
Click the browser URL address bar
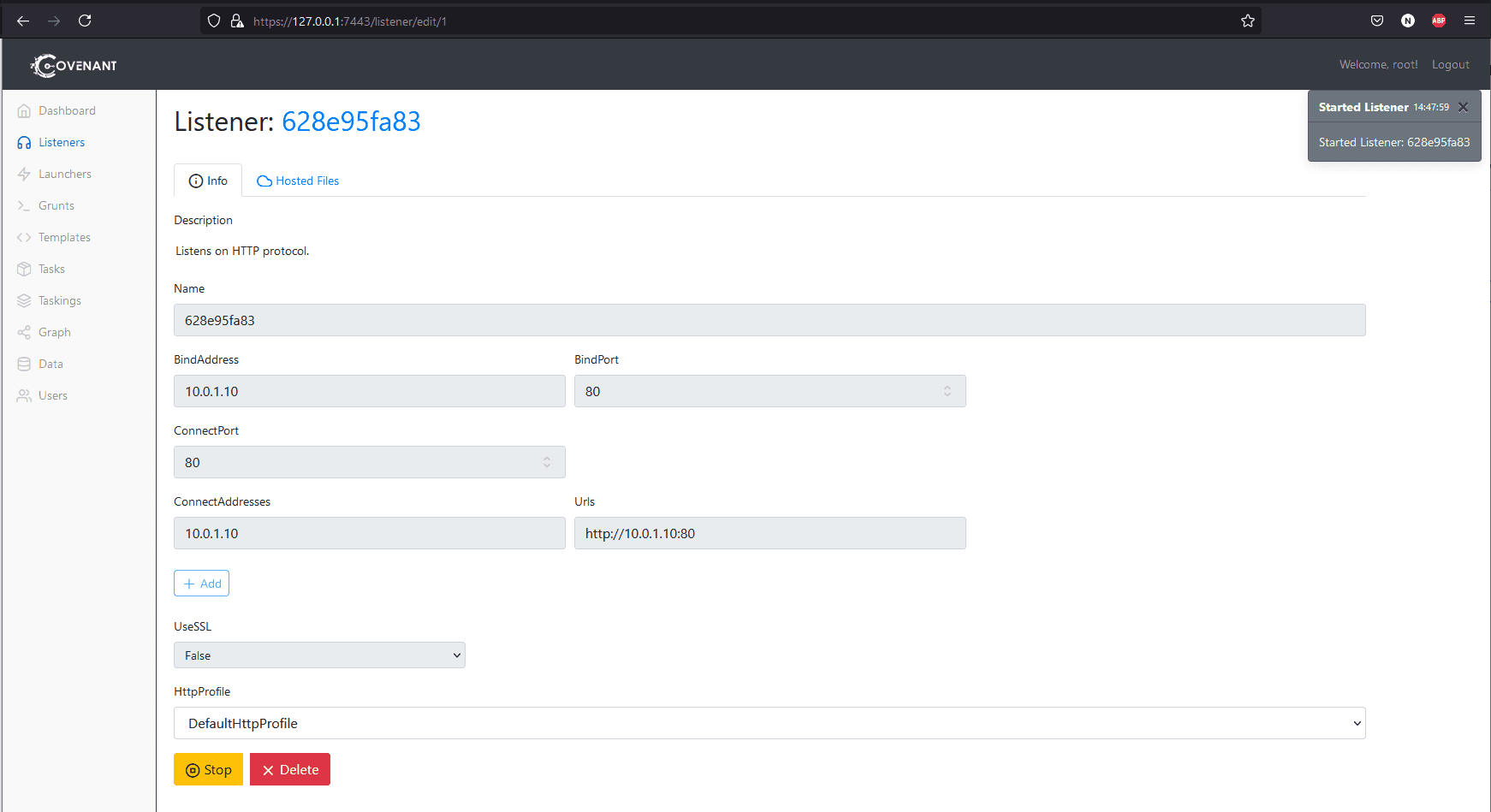(x=731, y=21)
